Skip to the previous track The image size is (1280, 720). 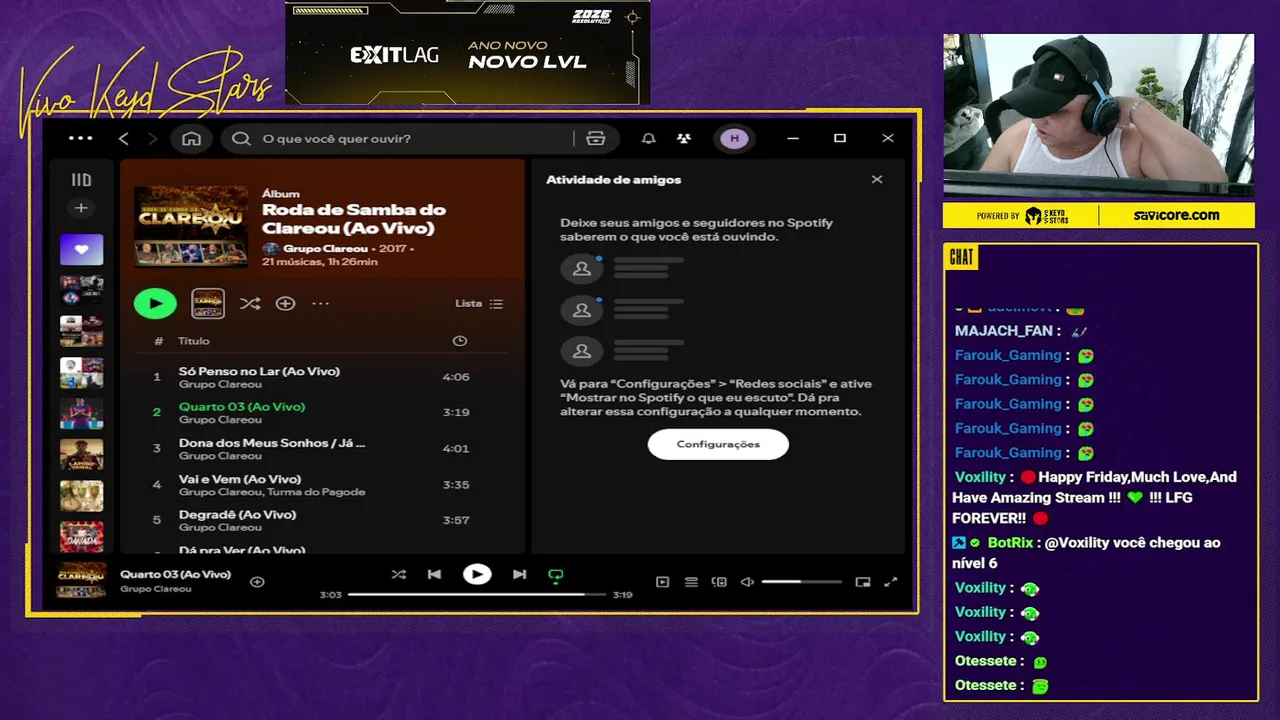pos(434,574)
